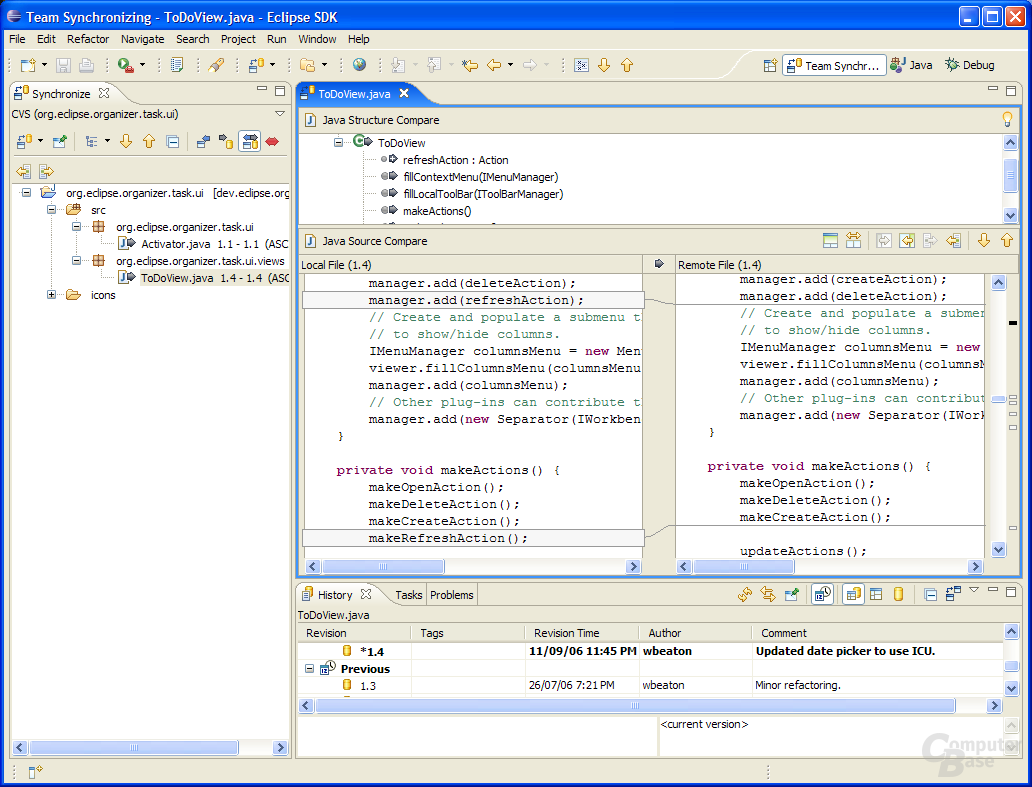Click the Synchronize view horizontal scrollbar thumb
Screen dimensions: 1032x787
(x=134, y=748)
